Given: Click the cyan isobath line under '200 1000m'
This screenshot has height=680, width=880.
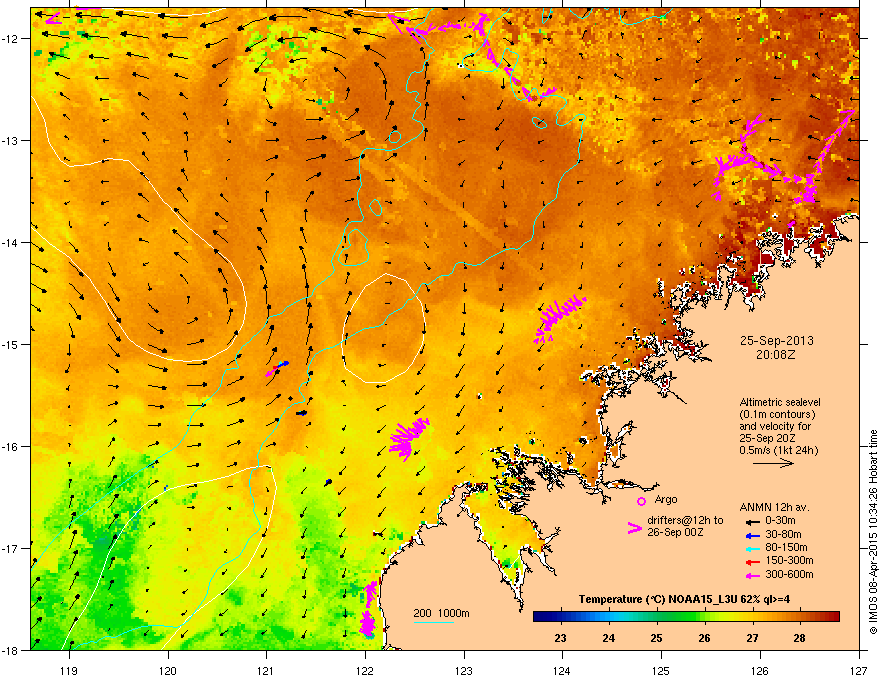Looking at the screenshot, I should [x=434, y=622].
